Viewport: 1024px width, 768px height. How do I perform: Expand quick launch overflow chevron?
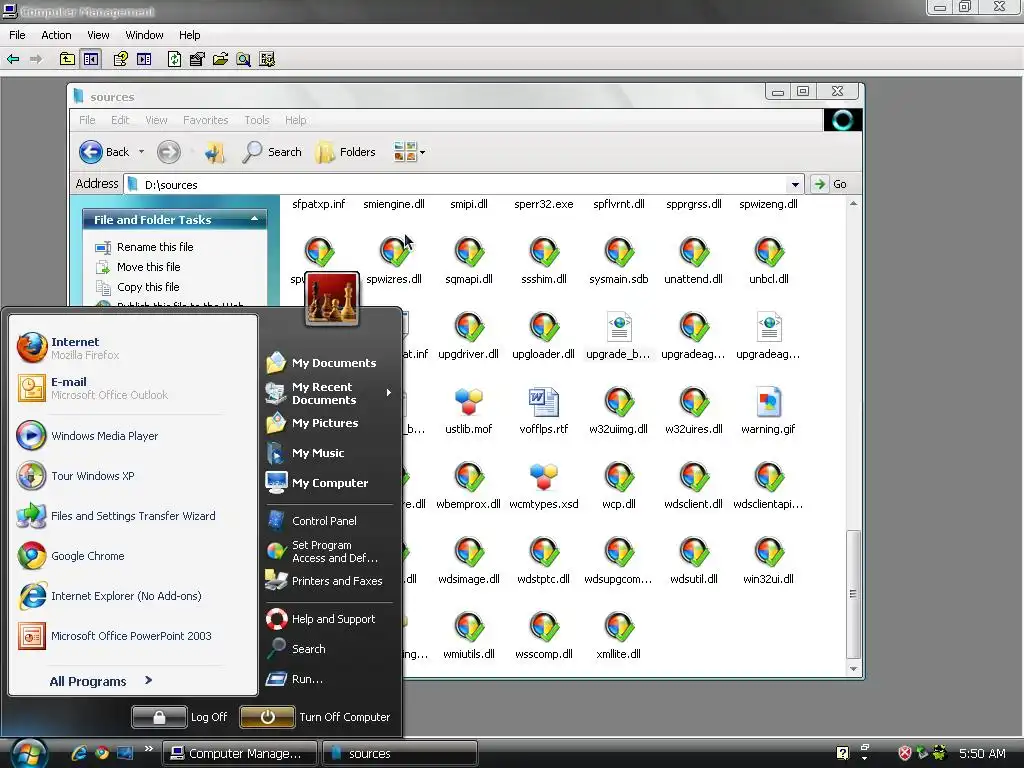tap(148, 748)
